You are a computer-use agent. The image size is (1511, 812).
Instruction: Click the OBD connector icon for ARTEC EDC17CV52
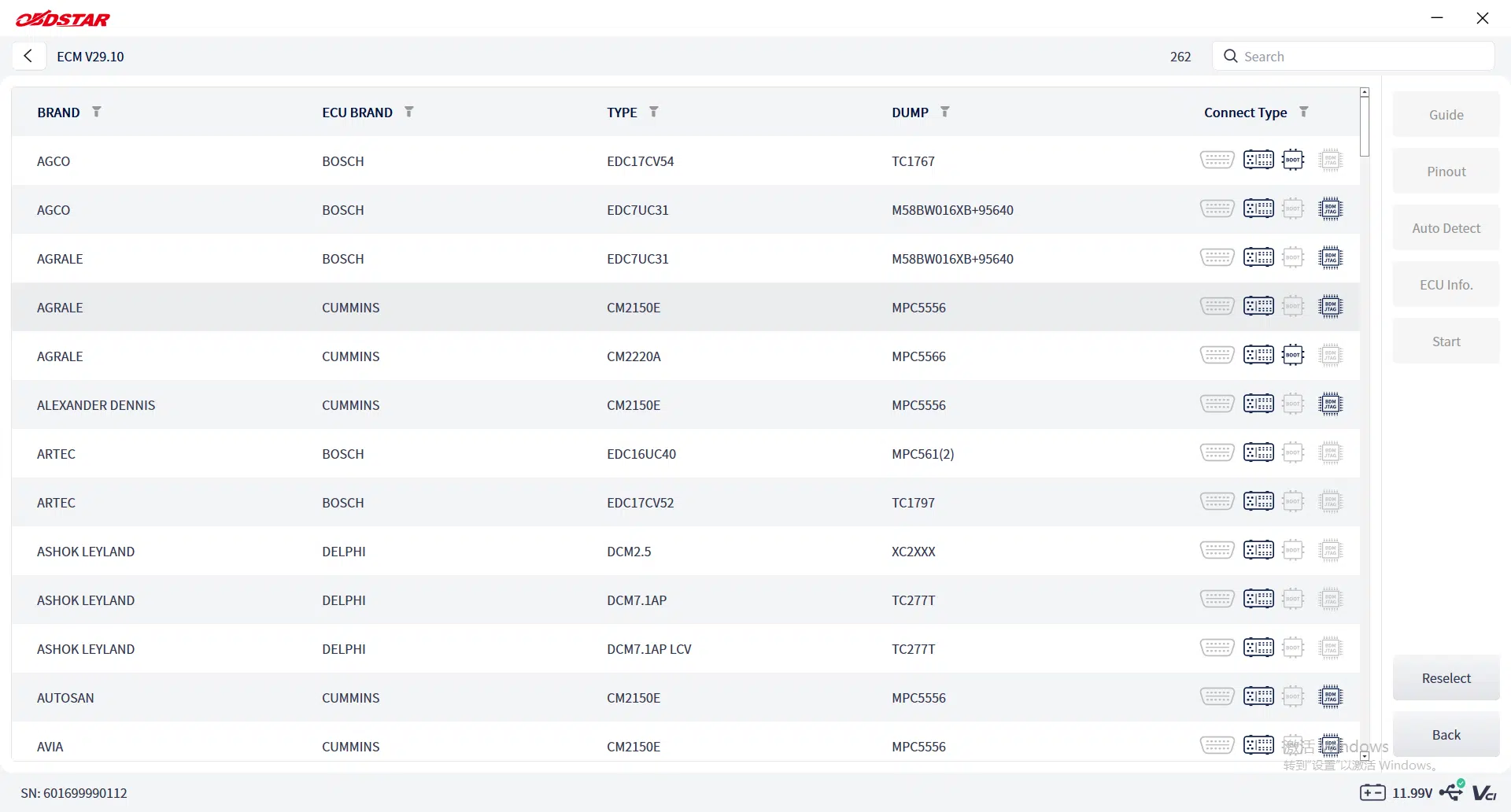[1217, 502]
